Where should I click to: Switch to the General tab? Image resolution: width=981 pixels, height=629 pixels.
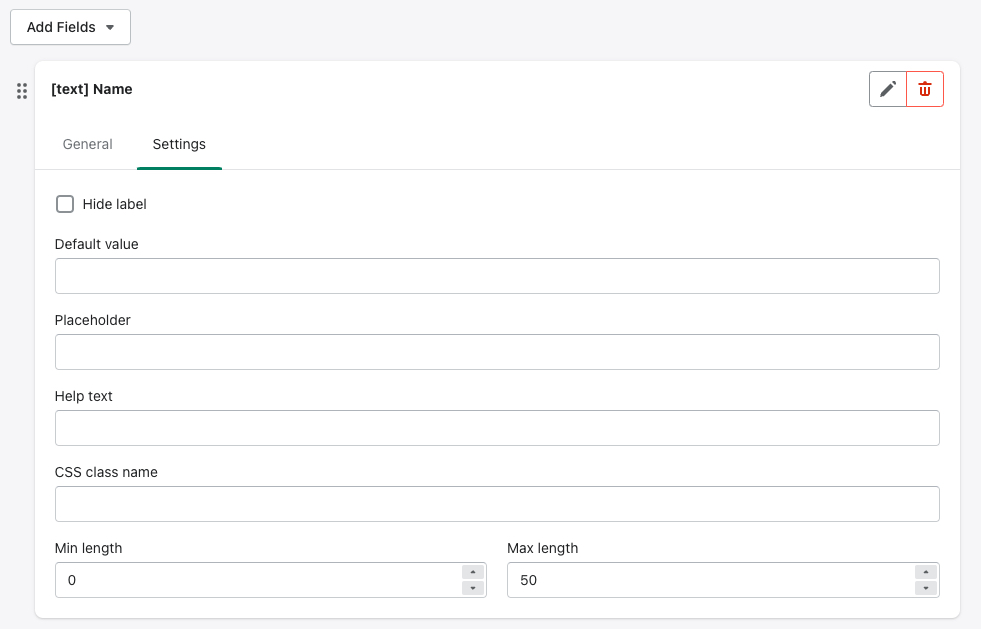coord(87,144)
